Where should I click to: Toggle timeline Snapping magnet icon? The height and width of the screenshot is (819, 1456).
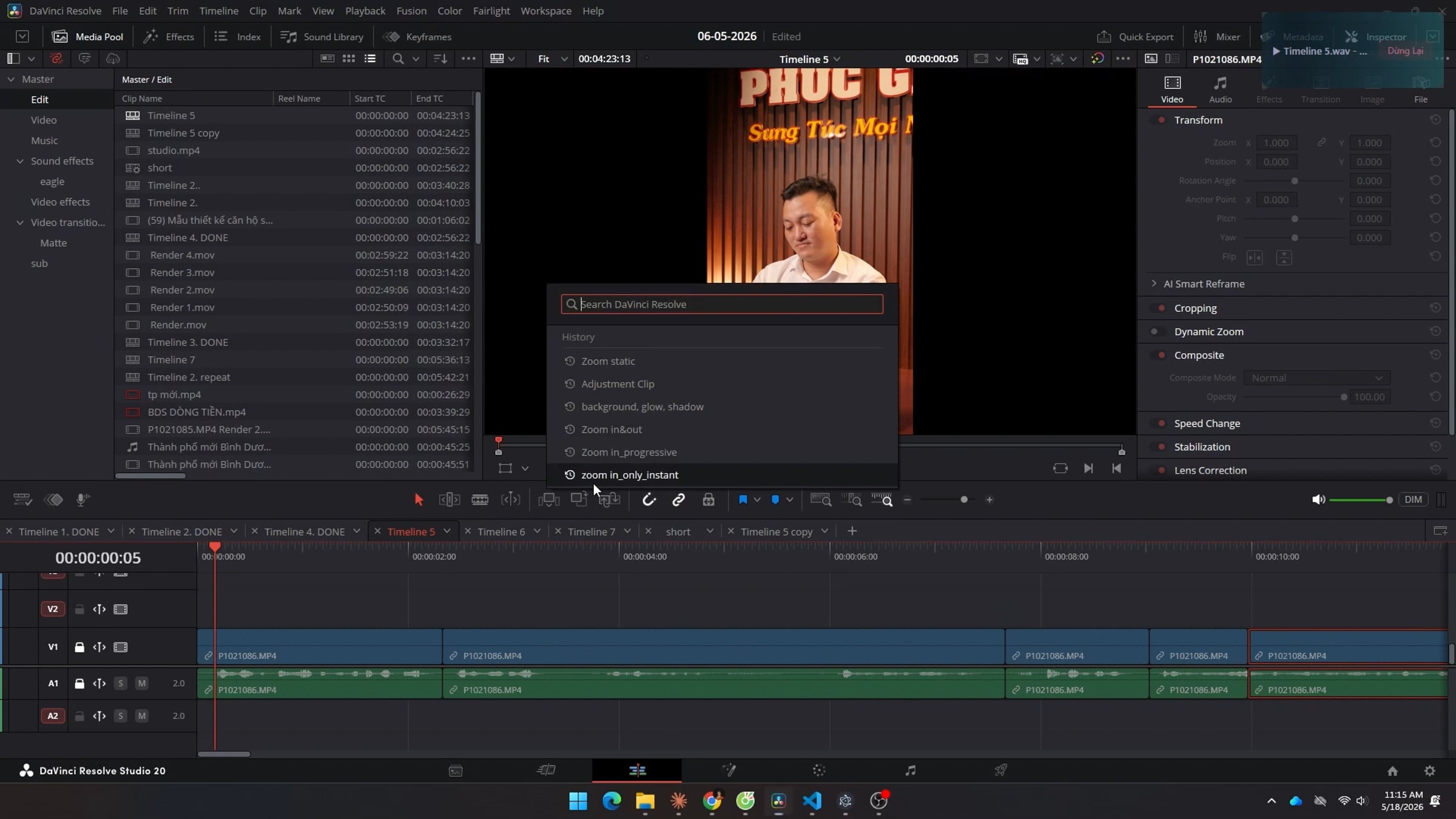(649, 499)
